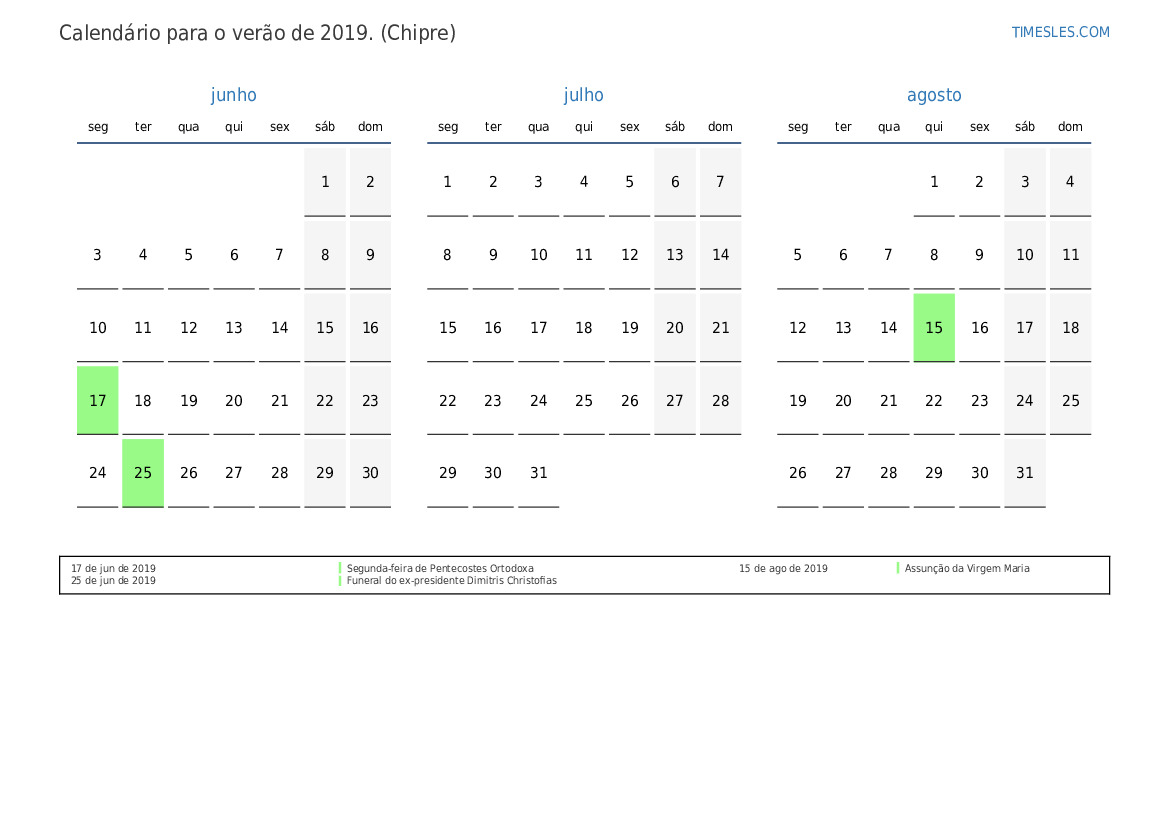Image resolution: width=1169 pixels, height=827 pixels.
Task: Click Funeral do ex-presidente Dimitris Christofias text
Action: (451, 580)
